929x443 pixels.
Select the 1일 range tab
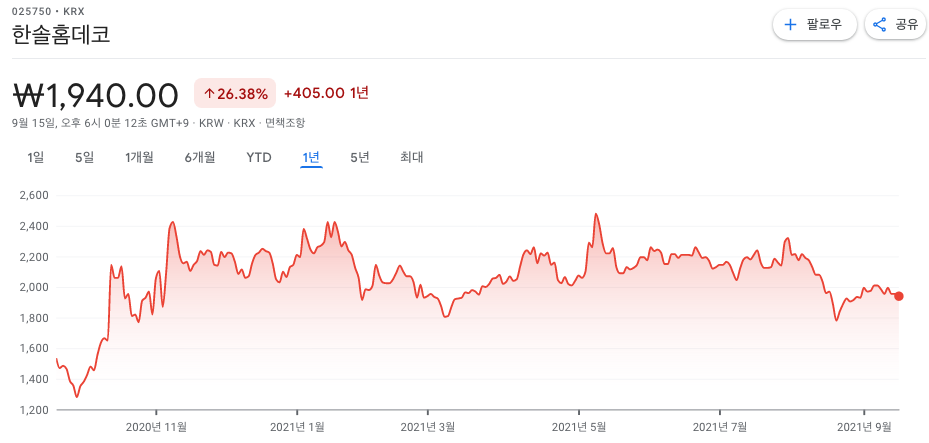click(36, 158)
